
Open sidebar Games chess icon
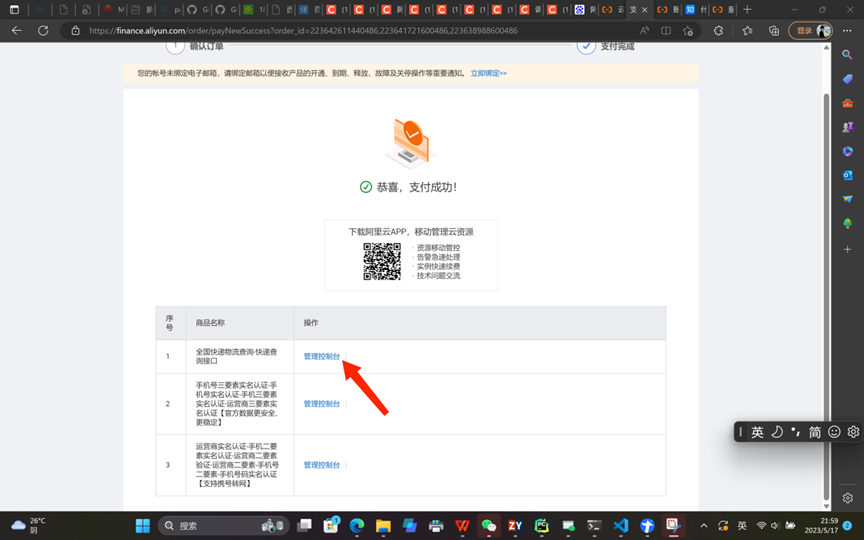click(x=847, y=127)
